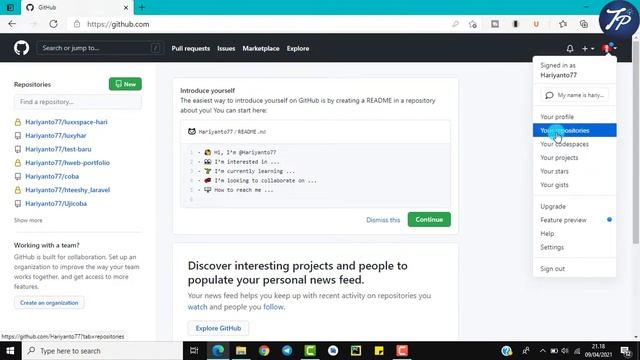Screen dimensions: 640x360
Task: Select Your codespaces in user menu
Action: 574,144
